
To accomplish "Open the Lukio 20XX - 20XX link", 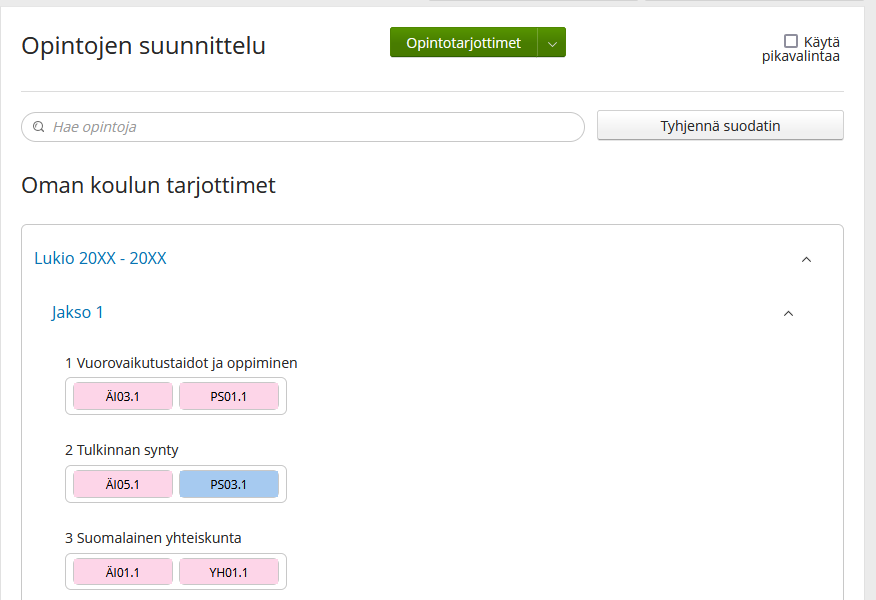I will (x=101, y=258).
